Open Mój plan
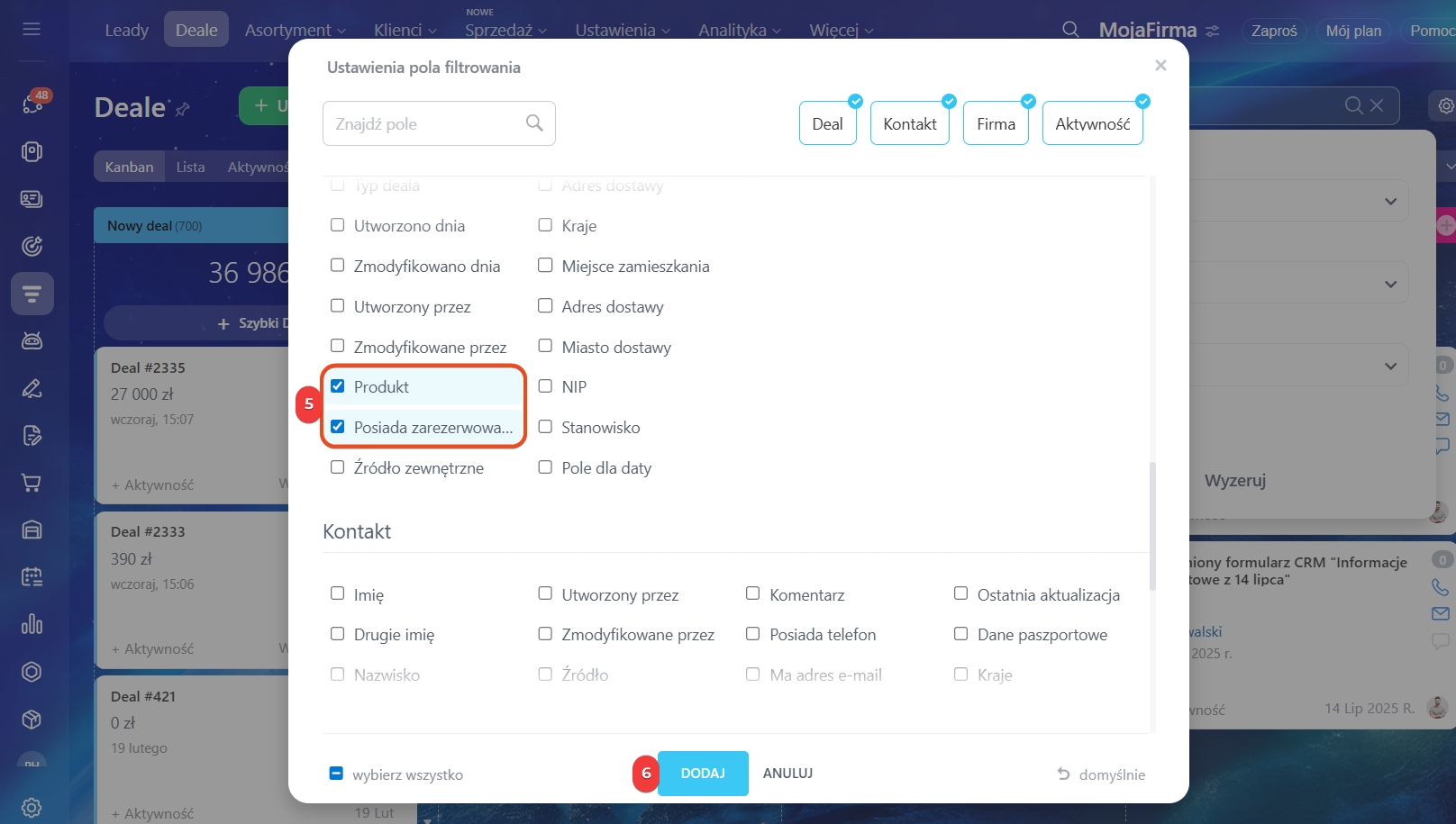 [x=1353, y=31]
